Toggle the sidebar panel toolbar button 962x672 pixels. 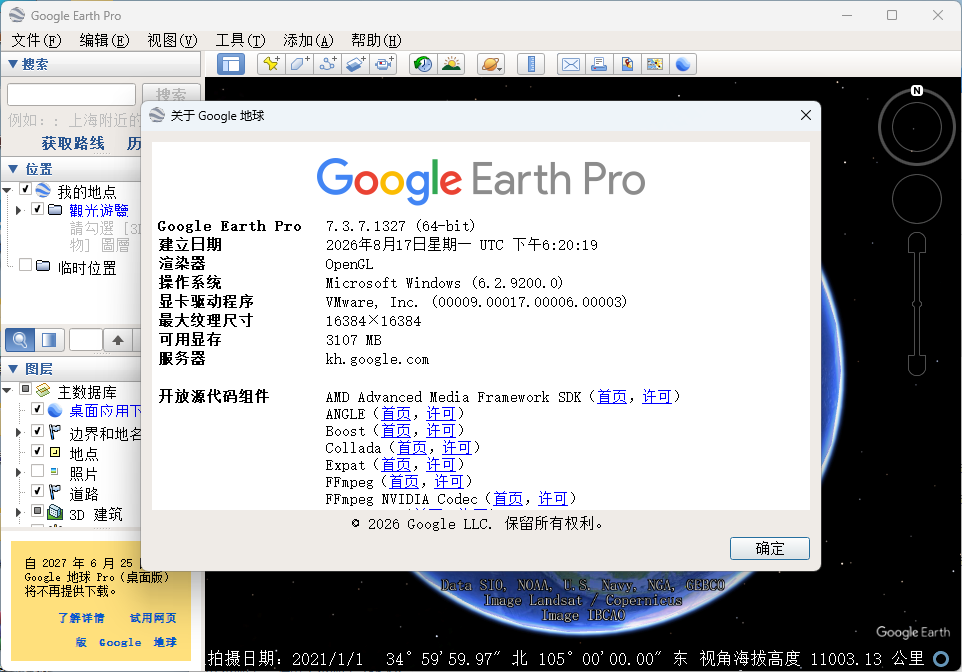point(231,64)
